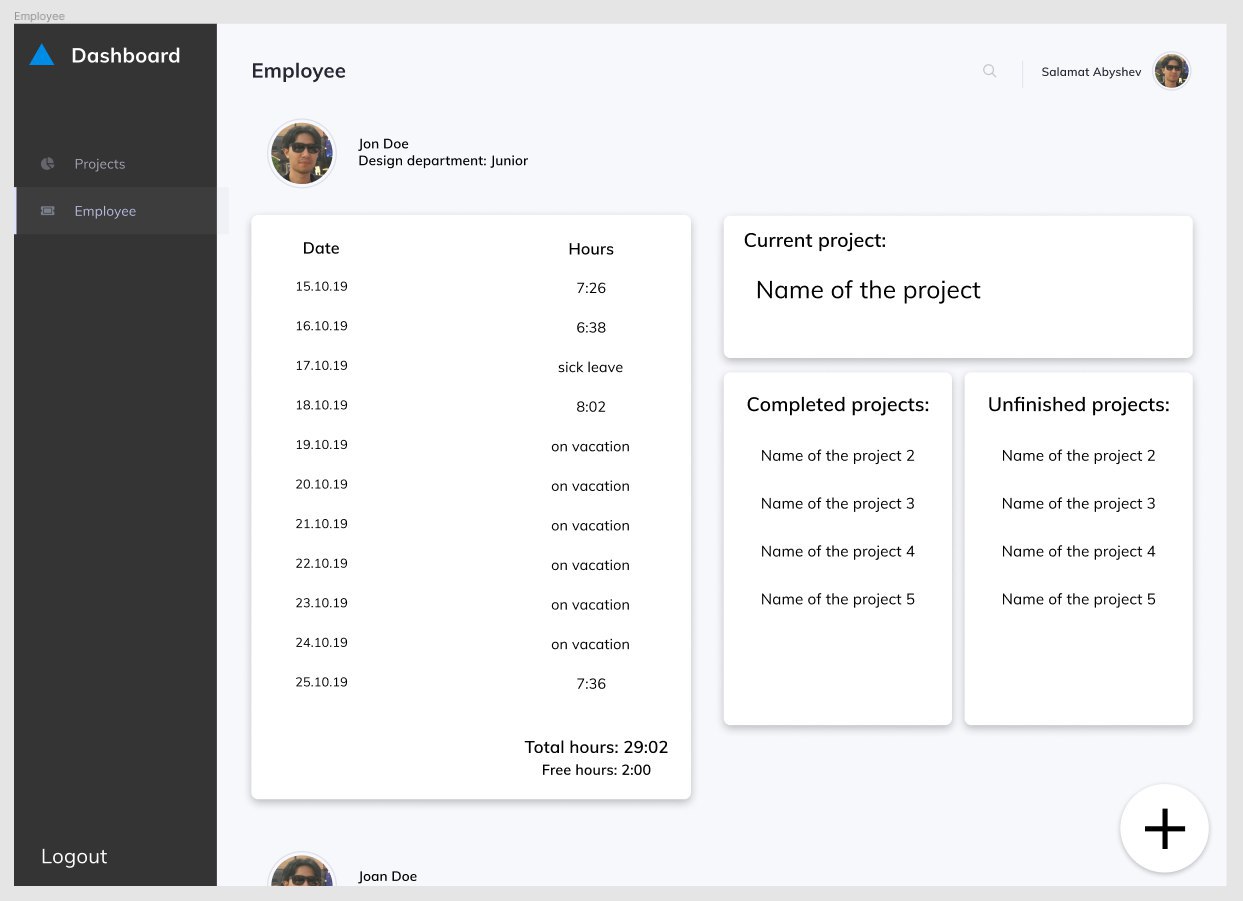This screenshot has height=901, width=1243.
Task: Select the date 17.10.19
Action: tap(322, 366)
